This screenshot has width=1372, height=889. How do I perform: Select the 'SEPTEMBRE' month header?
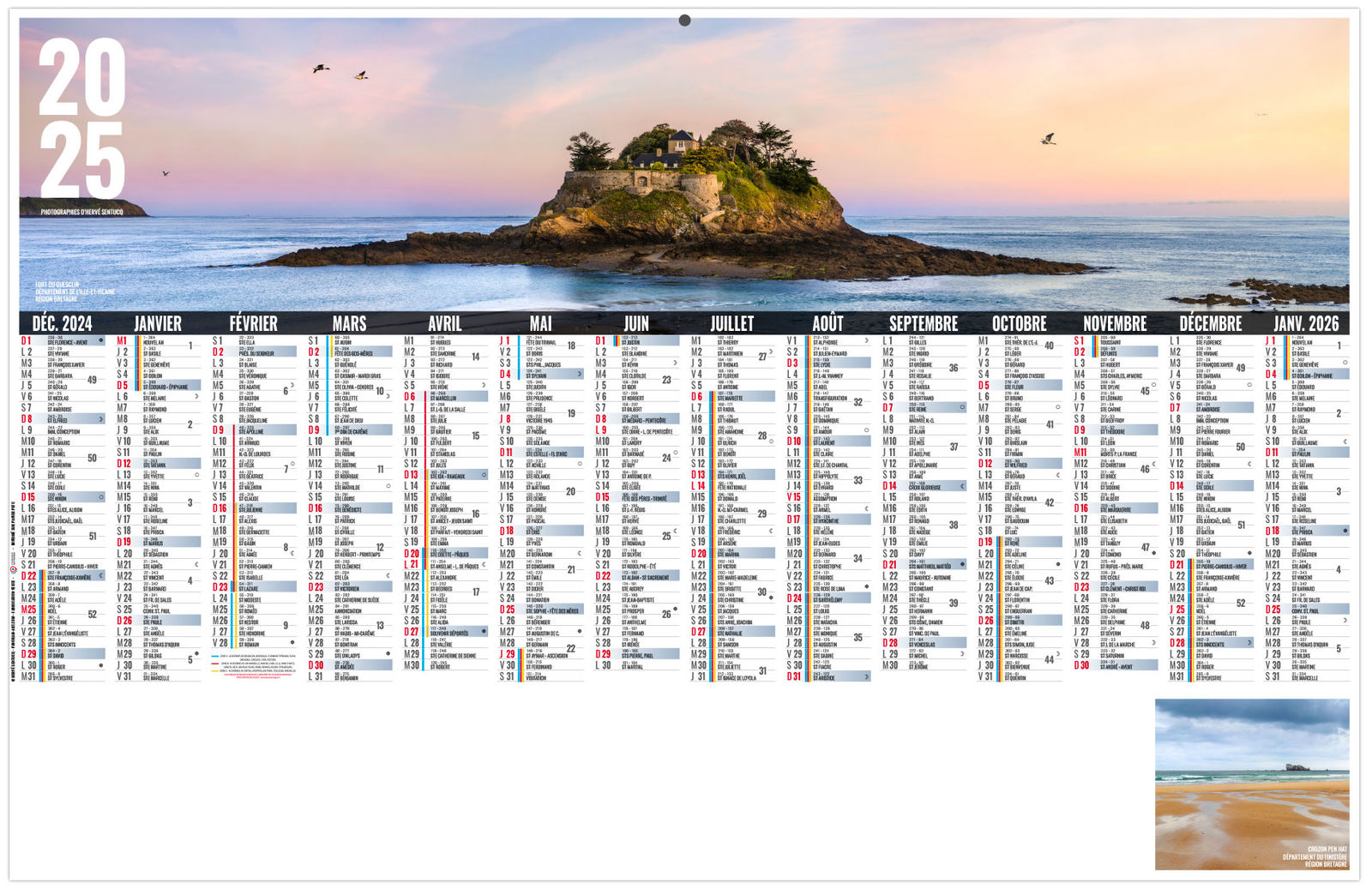pos(924,323)
